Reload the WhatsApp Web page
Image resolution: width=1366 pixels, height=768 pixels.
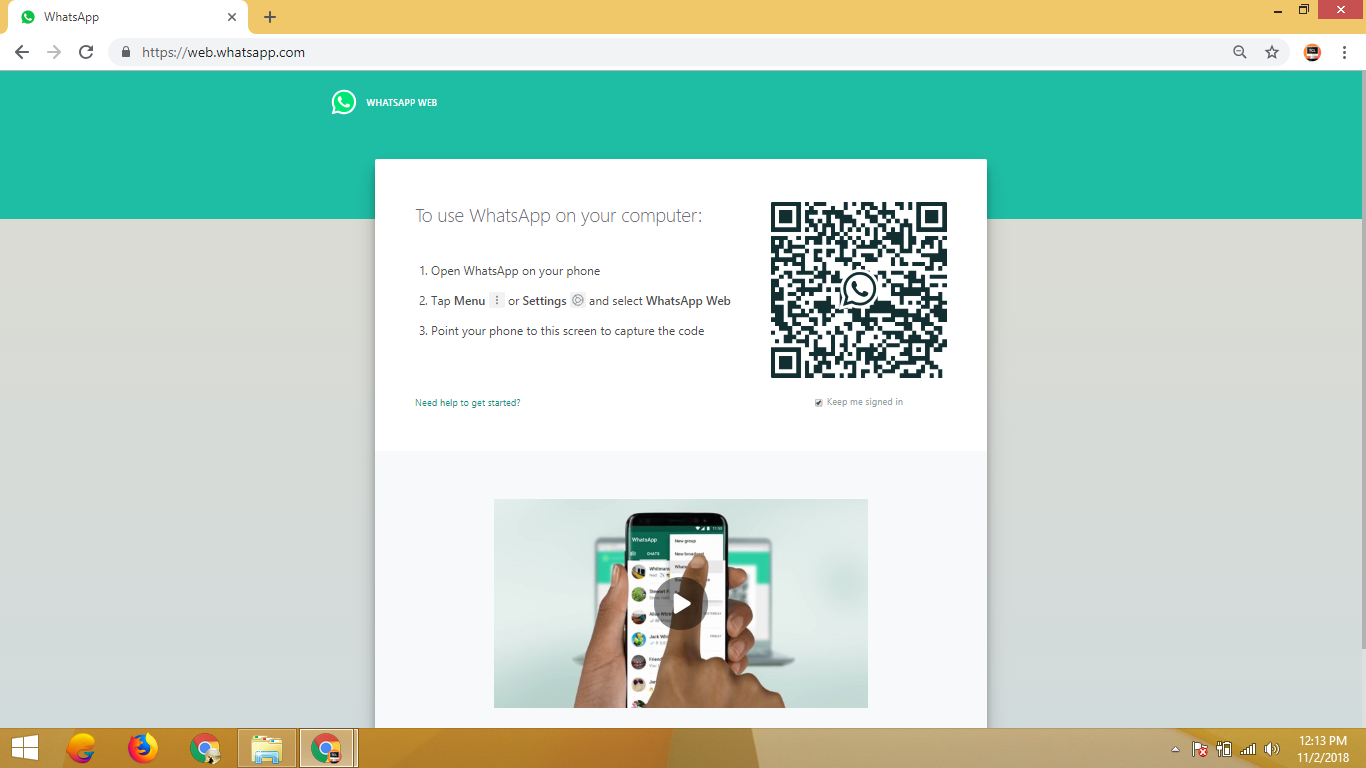pyautogui.click(x=86, y=52)
